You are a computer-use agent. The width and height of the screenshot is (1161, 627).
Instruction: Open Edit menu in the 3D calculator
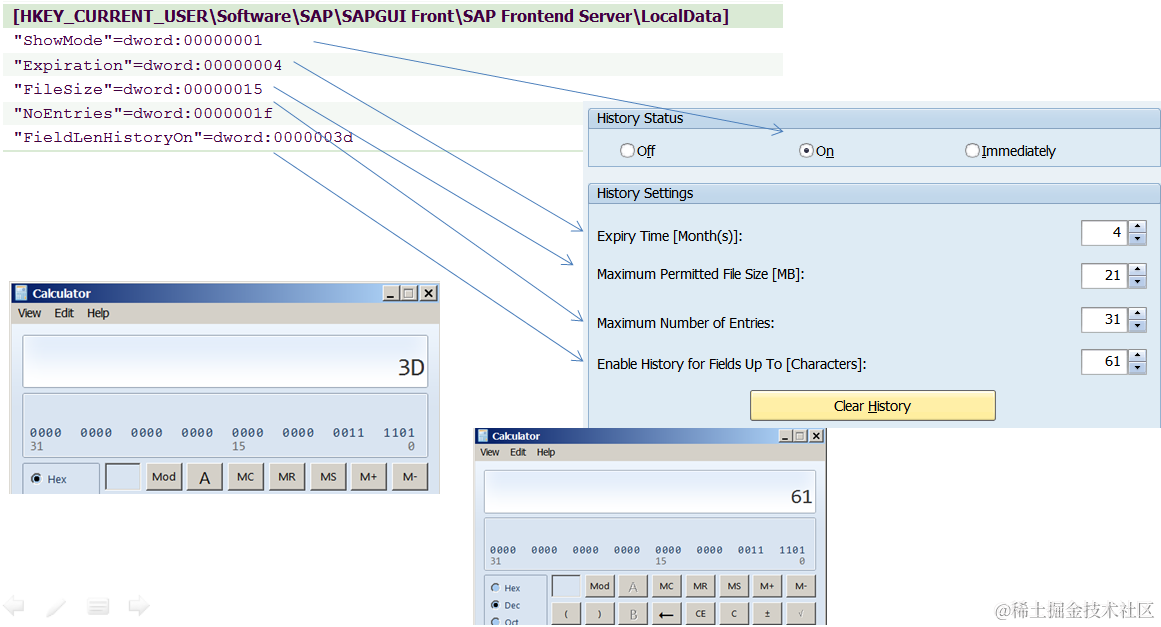64,313
